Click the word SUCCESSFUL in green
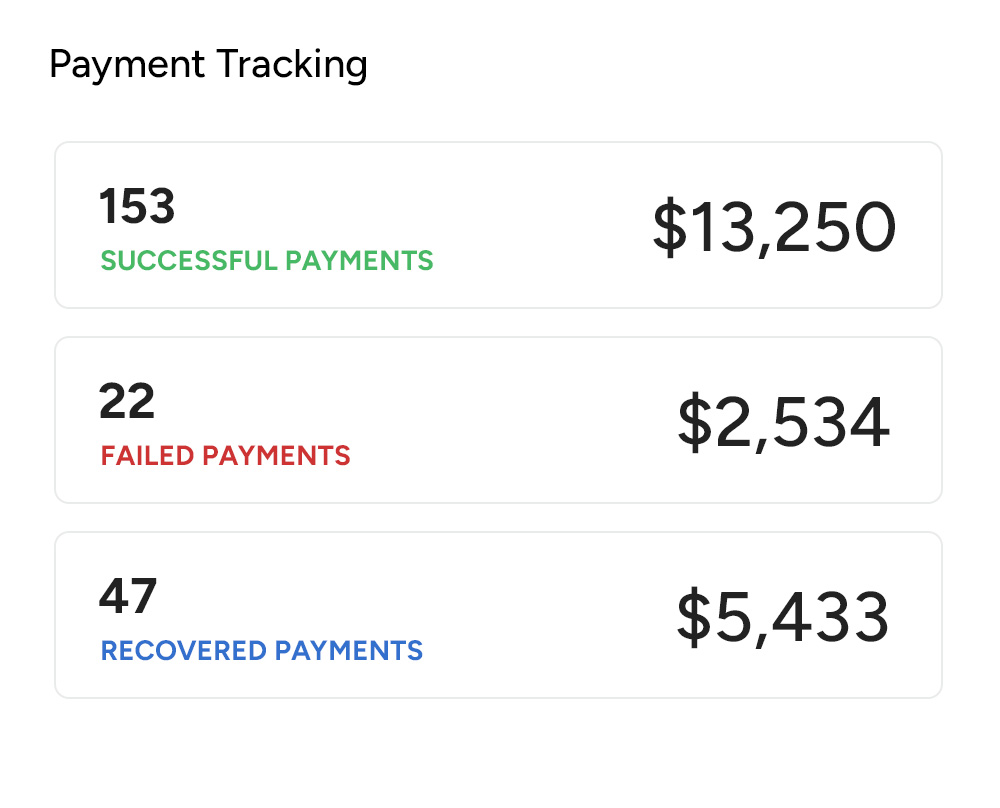This screenshot has width=1000, height=808. click(x=189, y=261)
